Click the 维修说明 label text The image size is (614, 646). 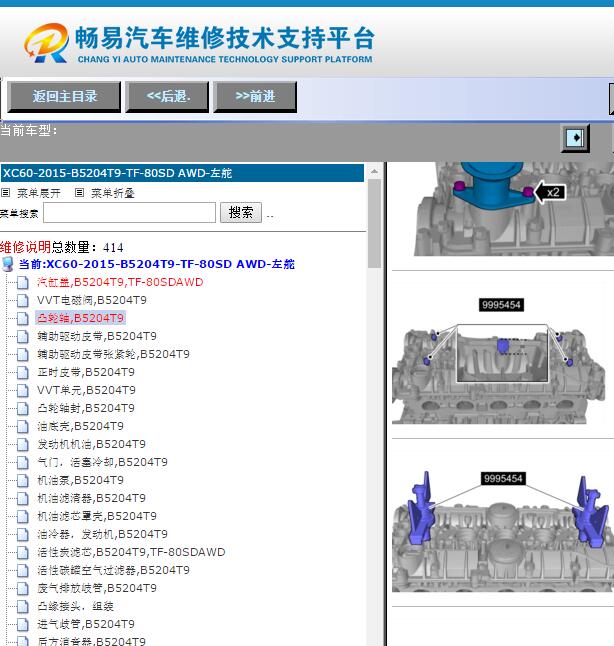pos(26,247)
